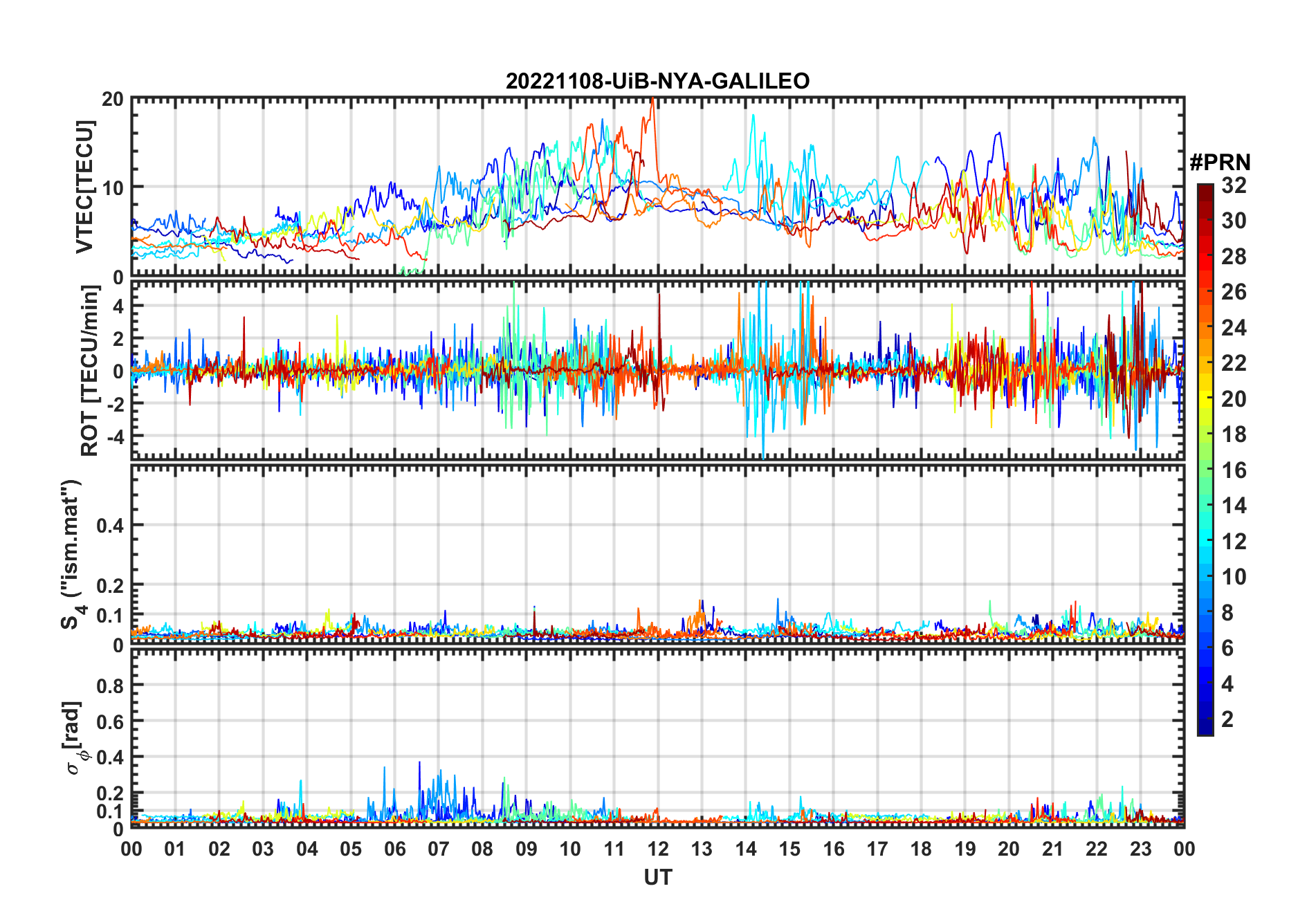Click hour 07 on the UT axis
Image resolution: width=1316 pixels, height=920 pixels.
coord(439,849)
